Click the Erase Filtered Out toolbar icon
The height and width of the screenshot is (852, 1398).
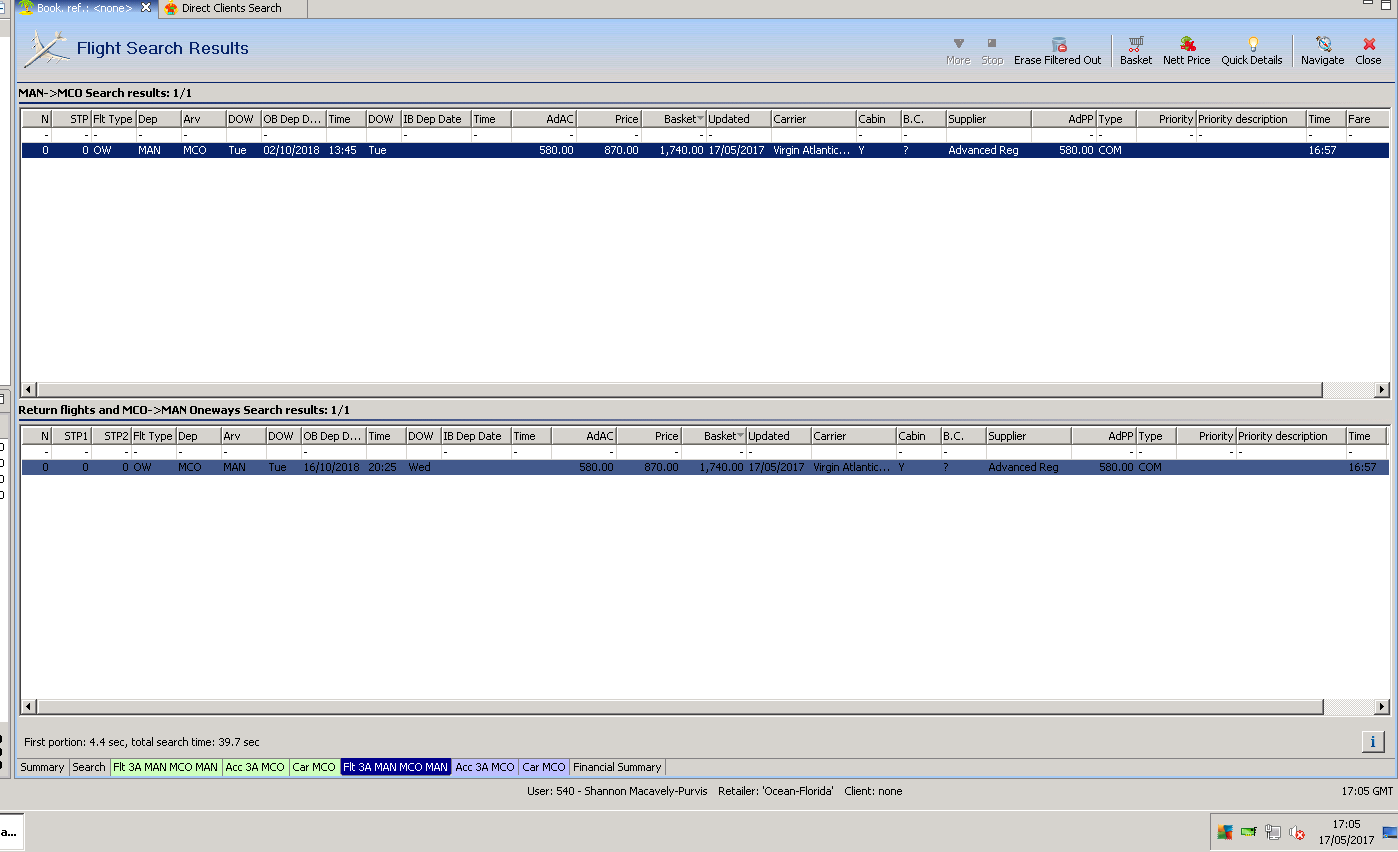(x=1058, y=45)
